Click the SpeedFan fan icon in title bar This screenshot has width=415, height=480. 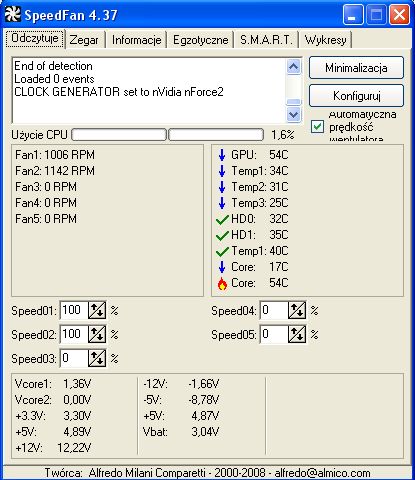click(x=13, y=14)
